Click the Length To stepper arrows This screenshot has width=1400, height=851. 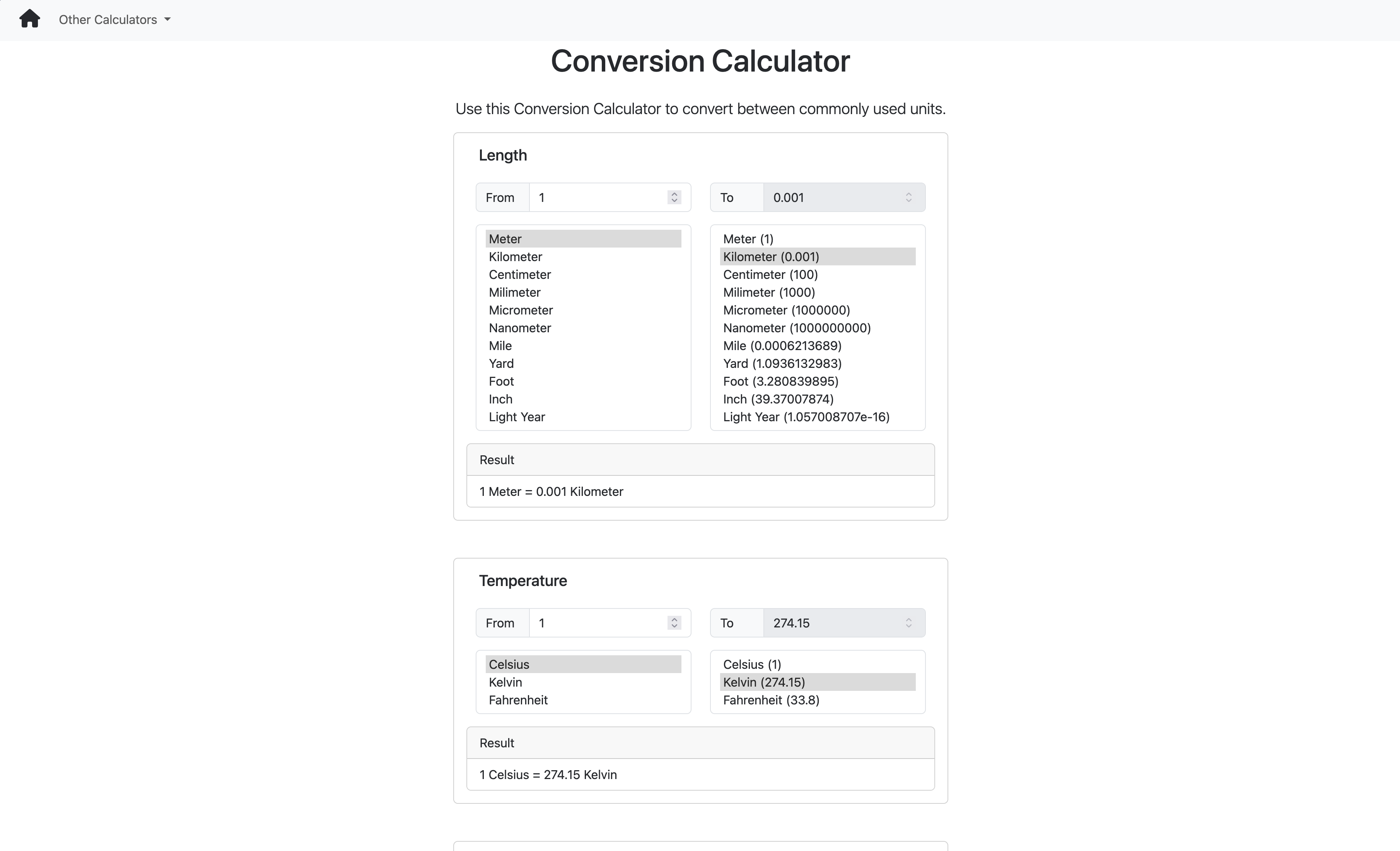[908, 197]
